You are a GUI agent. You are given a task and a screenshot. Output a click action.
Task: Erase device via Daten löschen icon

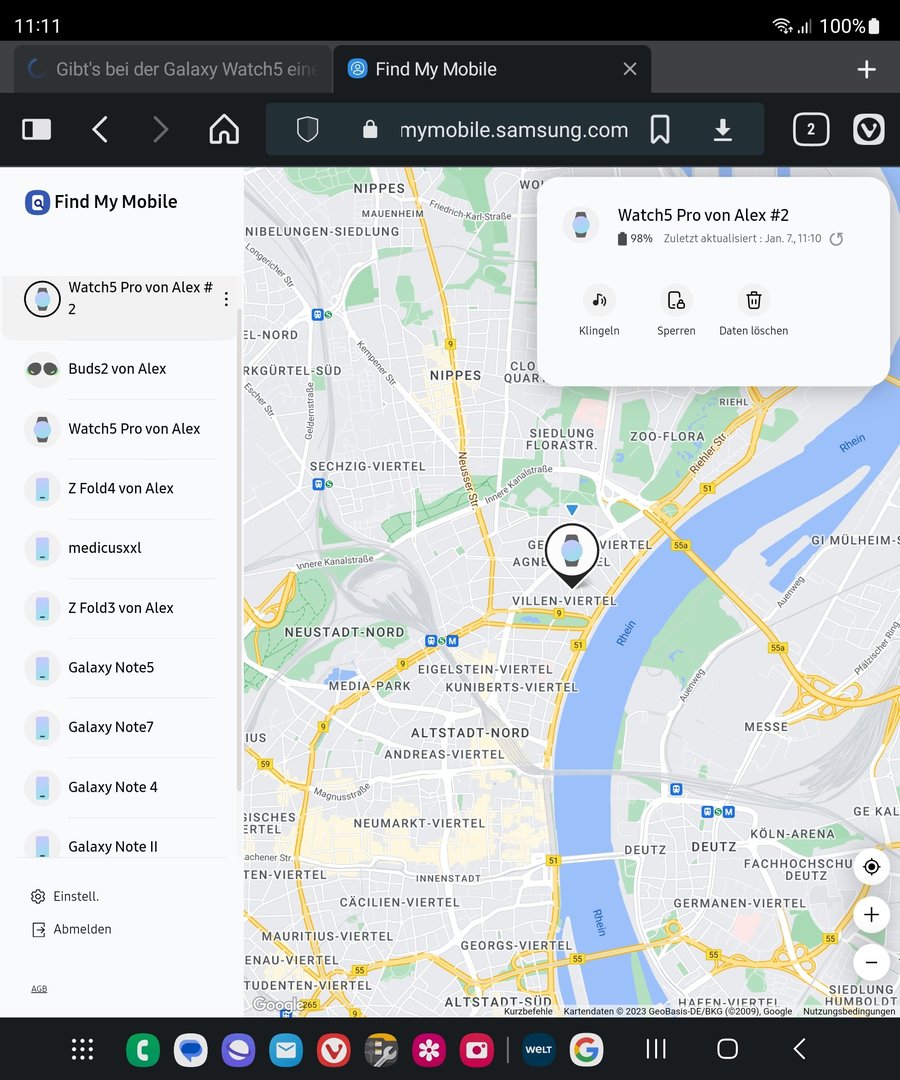(754, 300)
